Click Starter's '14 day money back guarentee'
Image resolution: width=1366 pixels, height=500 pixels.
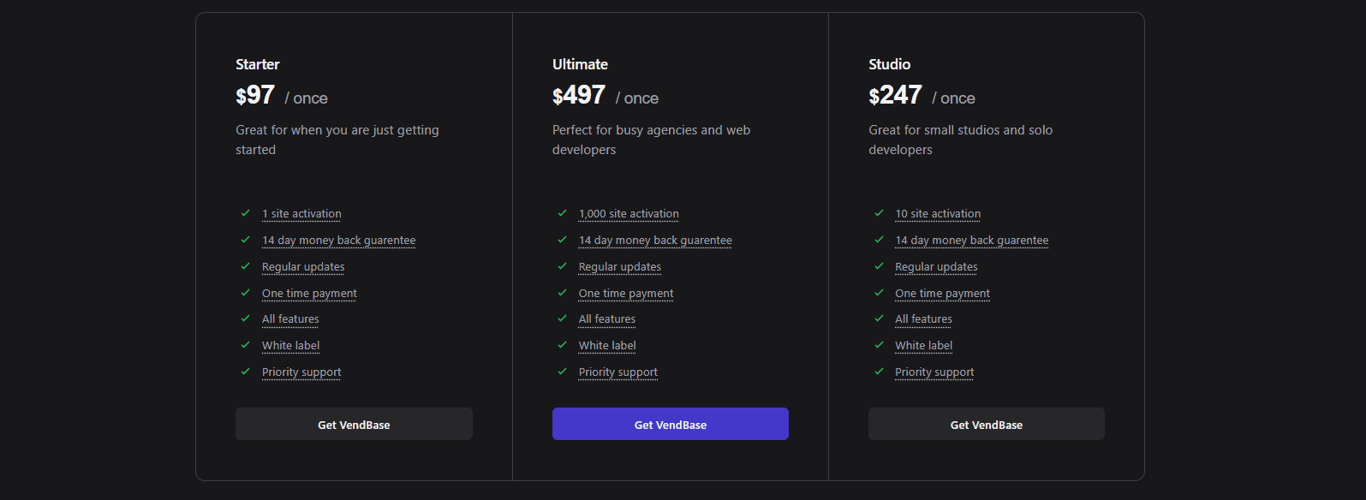(x=339, y=240)
